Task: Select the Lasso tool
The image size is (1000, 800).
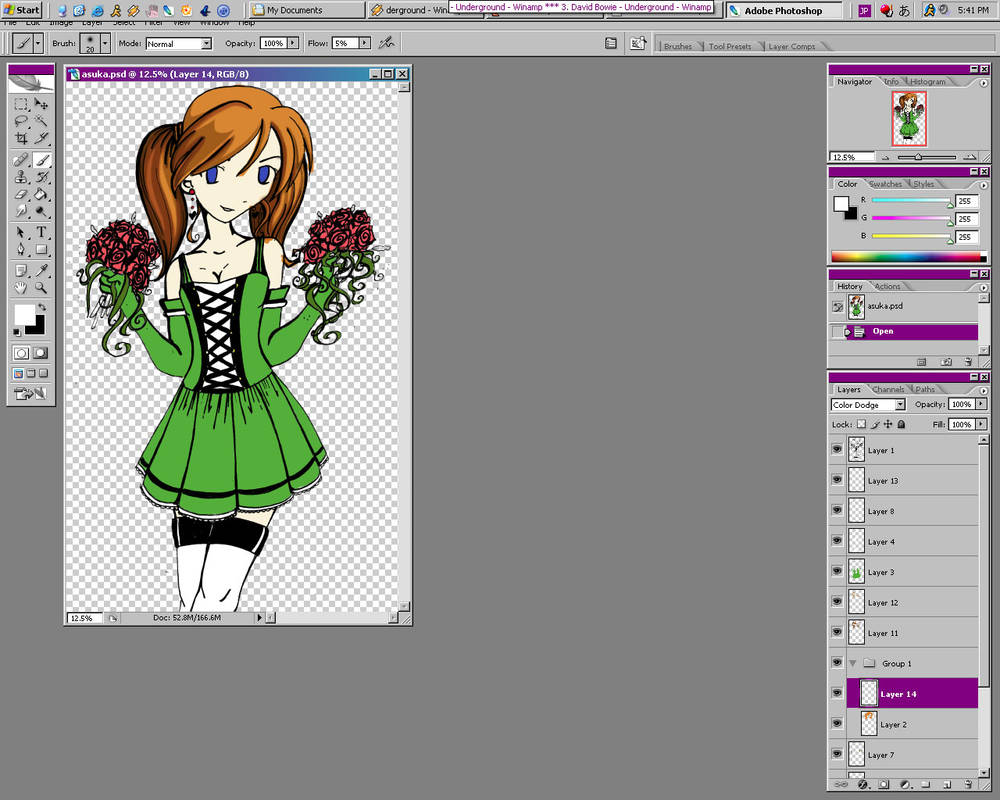Action: point(21,121)
